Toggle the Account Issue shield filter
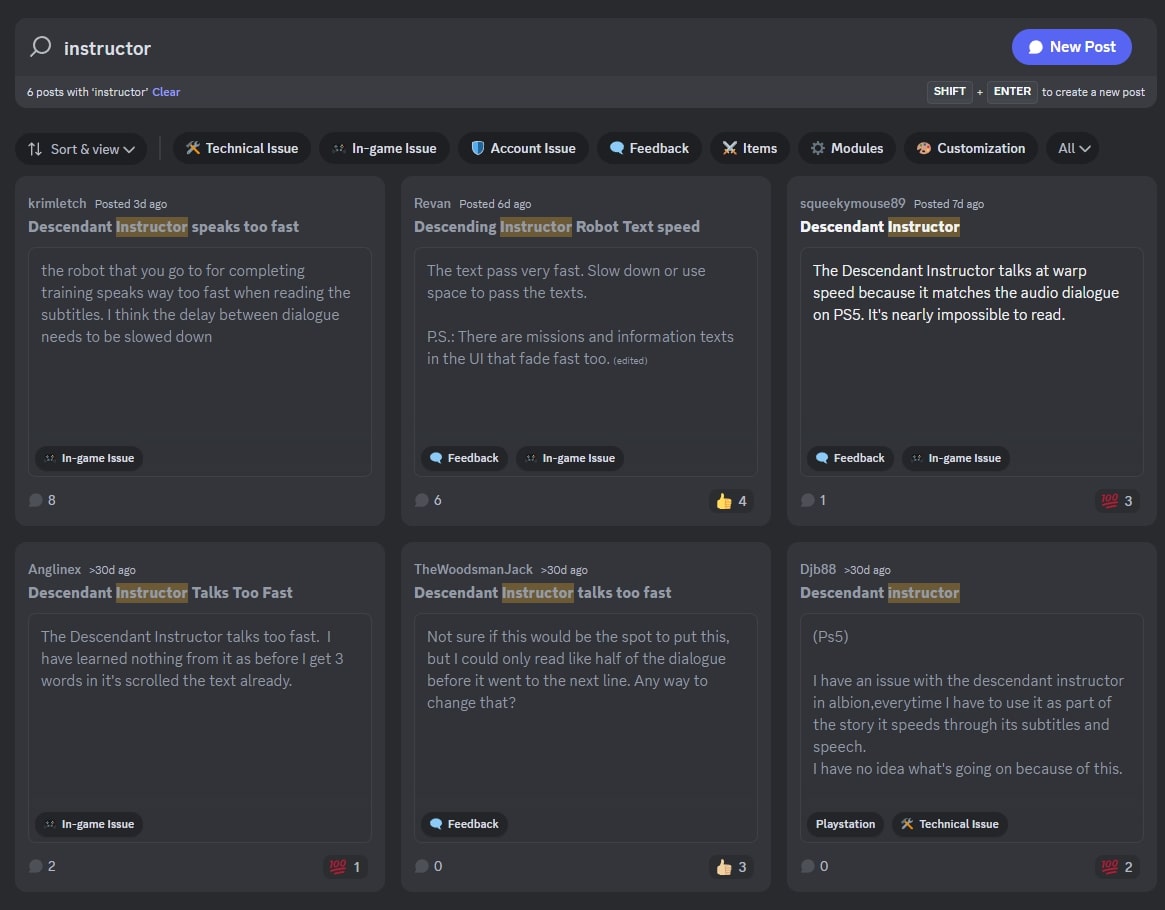1165x910 pixels. (x=523, y=149)
